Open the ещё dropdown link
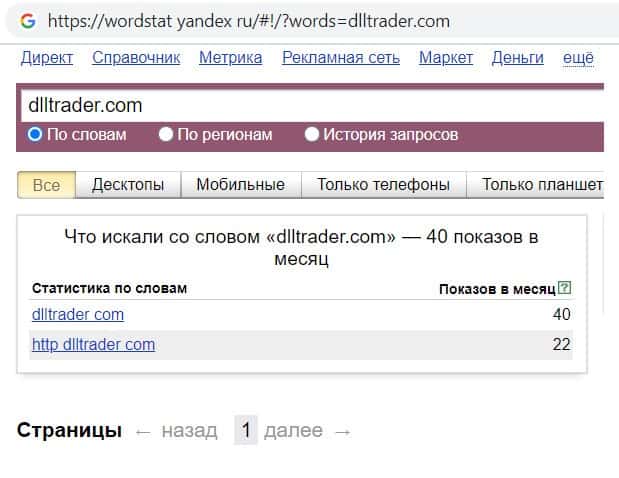 pos(578,58)
